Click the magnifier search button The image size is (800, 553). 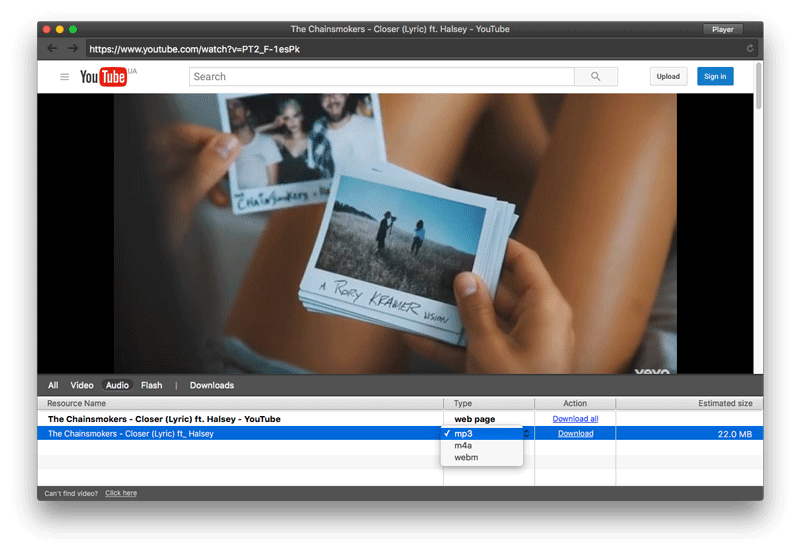pos(596,76)
